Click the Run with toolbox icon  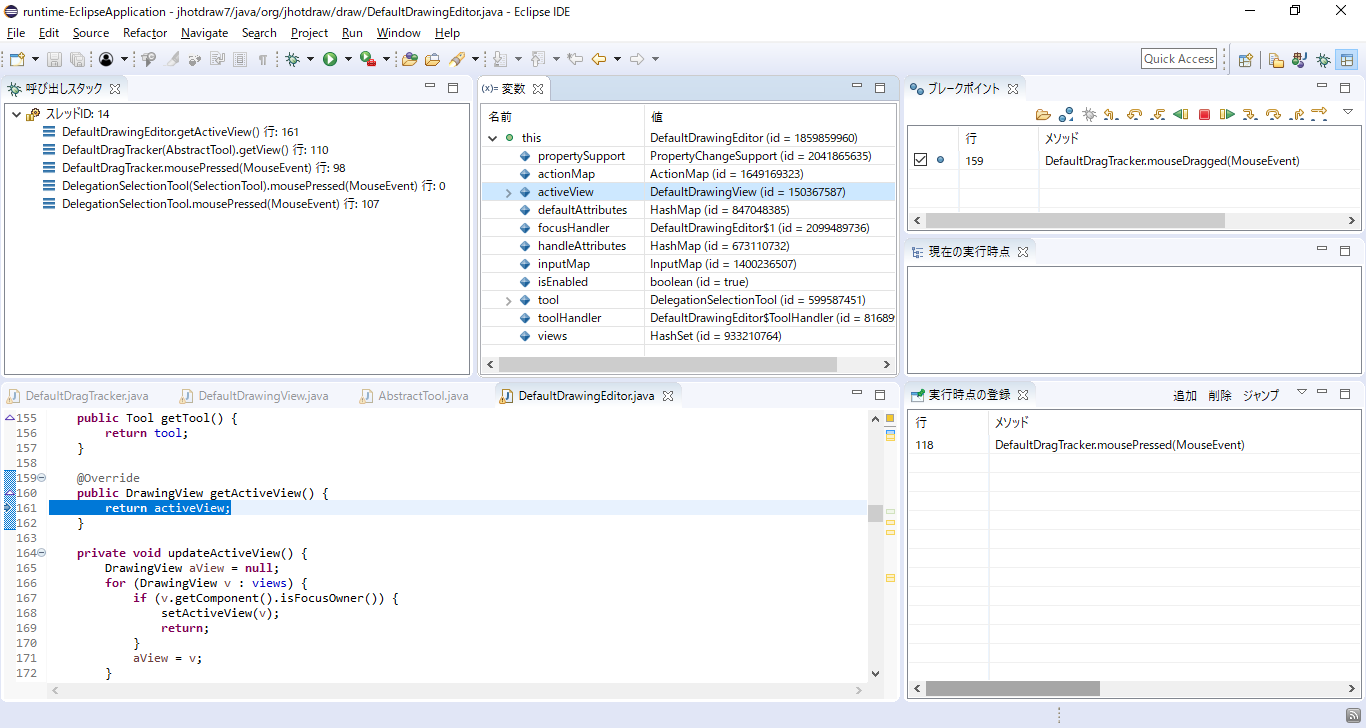pos(367,59)
